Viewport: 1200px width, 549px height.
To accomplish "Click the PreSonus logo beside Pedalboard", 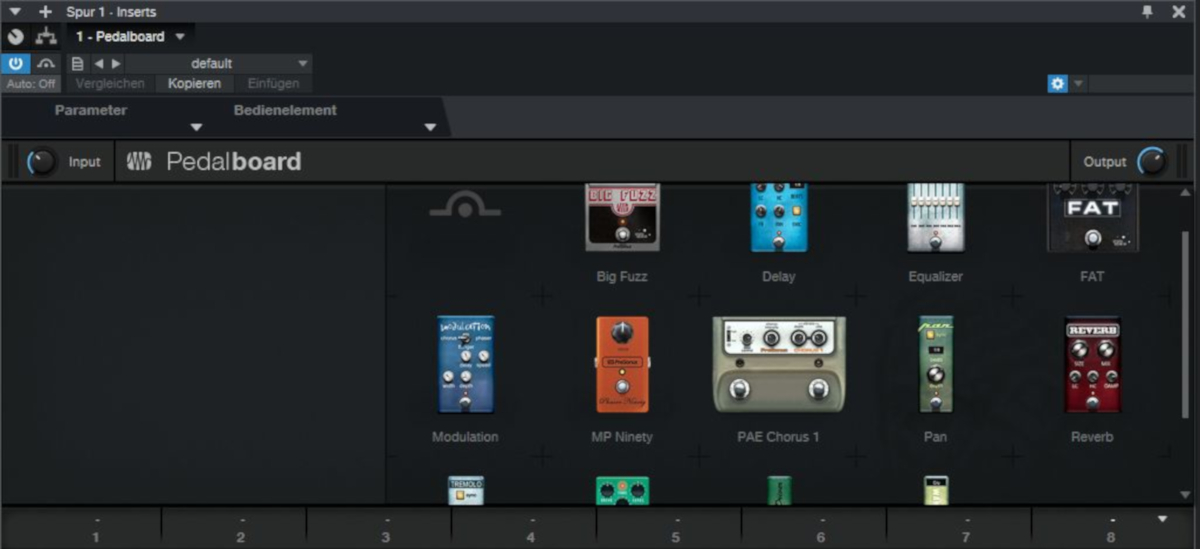I will click(140, 161).
